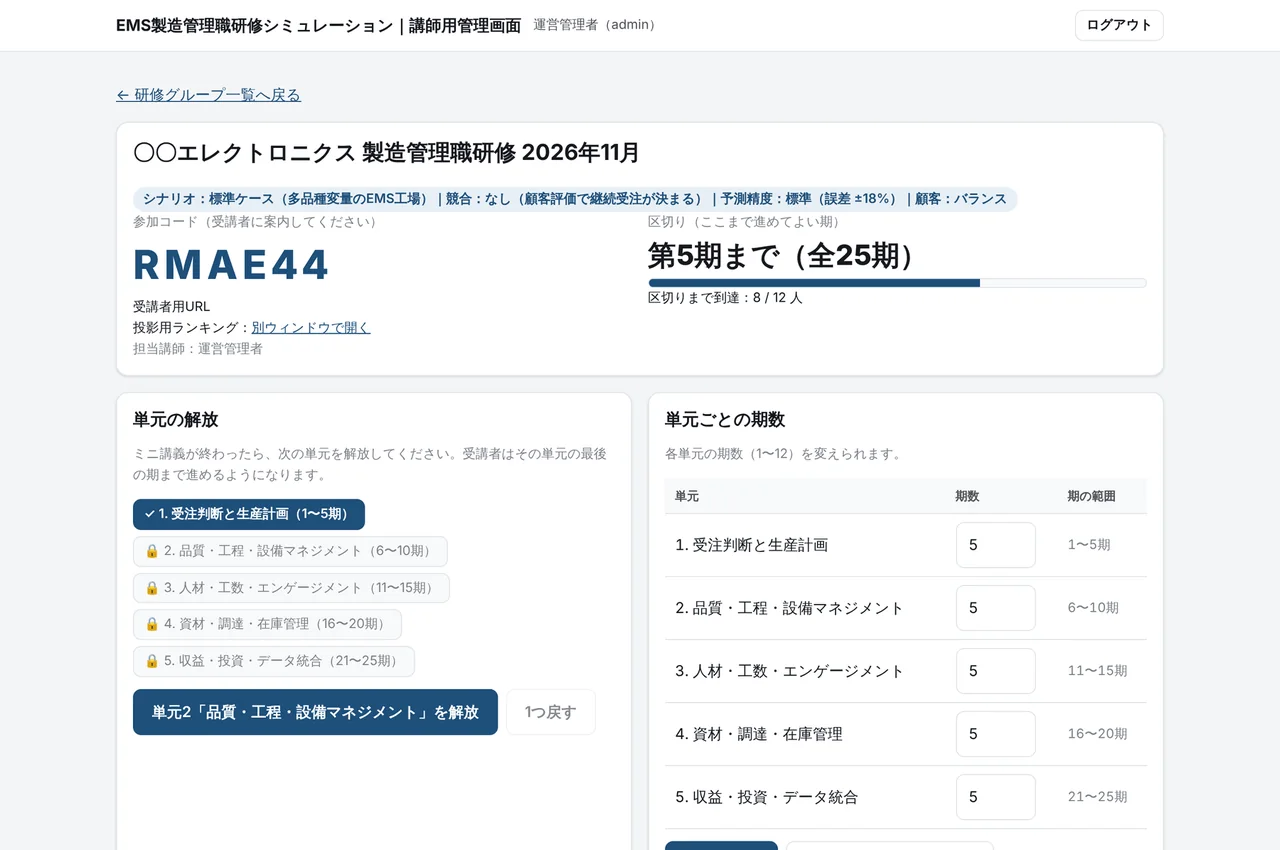Screen dimensions: 1280x850
Task: Click locked unit 5 収益・投資・データ統合 chip
Action: pos(274,661)
